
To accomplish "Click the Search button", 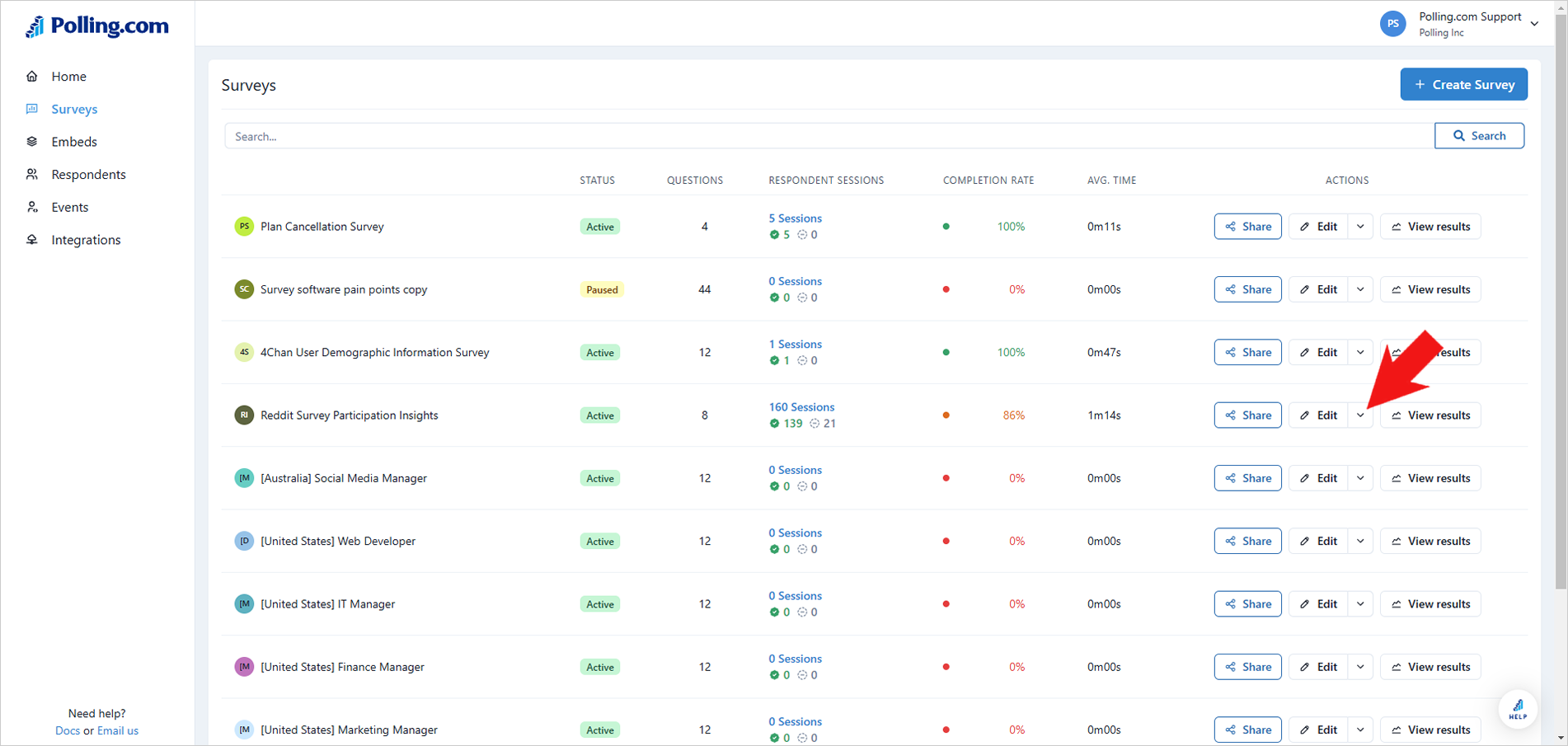I will point(1479,136).
